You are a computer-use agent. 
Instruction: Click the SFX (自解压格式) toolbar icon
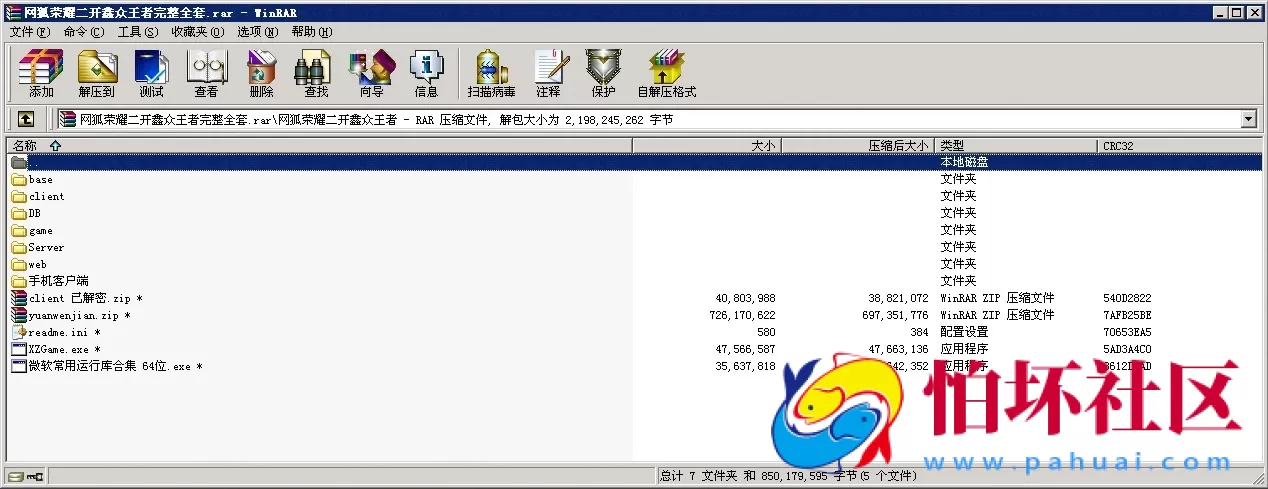[666, 74]
